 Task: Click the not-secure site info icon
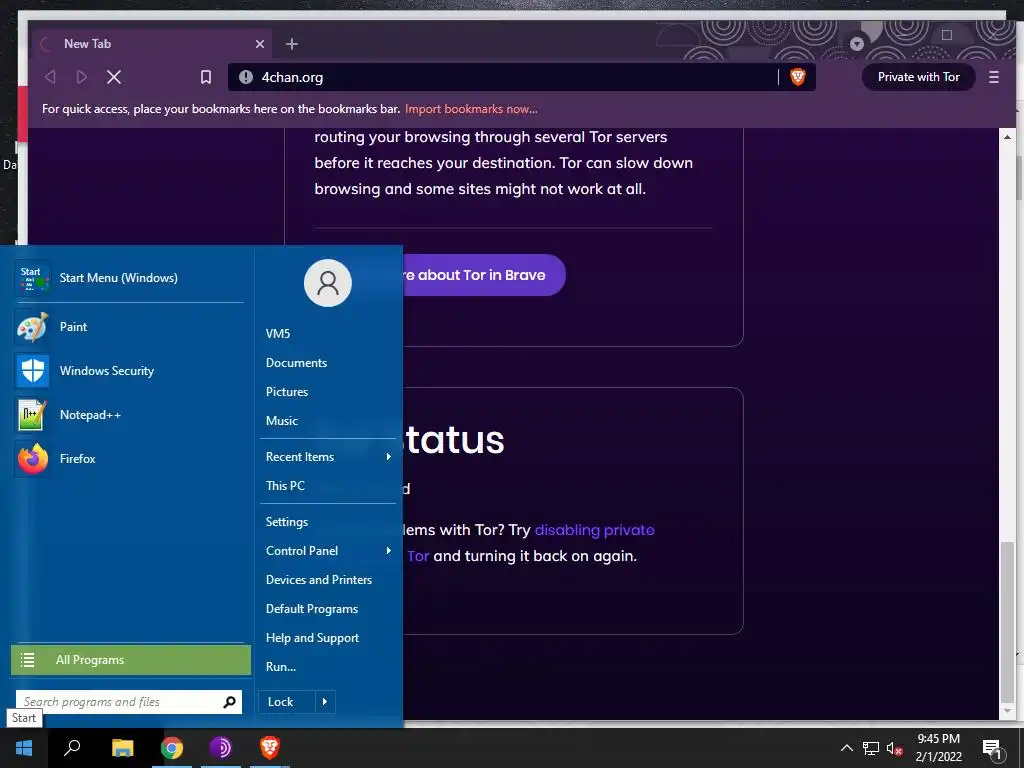coord(246,77)
